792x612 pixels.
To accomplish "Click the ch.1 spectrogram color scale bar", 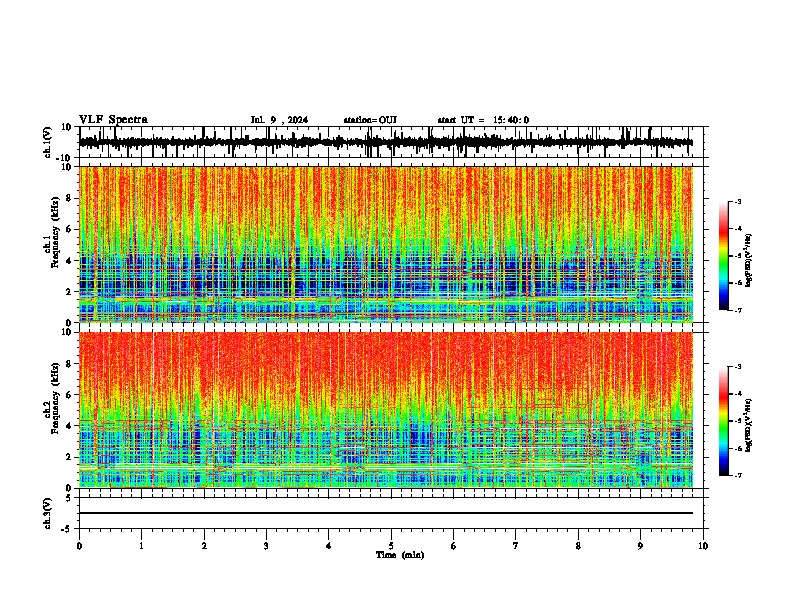I will 724,256.
